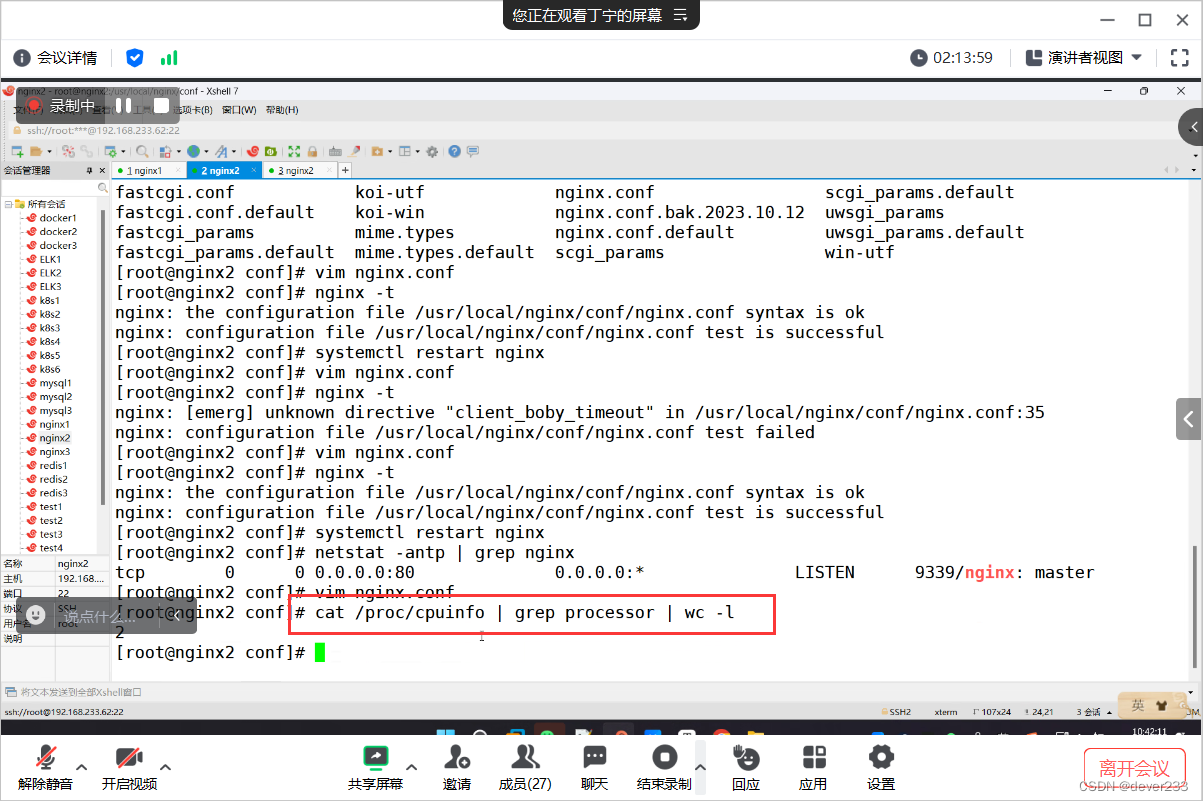Select ELK1 in the session tree
Viewport: 1203px width, 801px height.
(x=51, y=259)
